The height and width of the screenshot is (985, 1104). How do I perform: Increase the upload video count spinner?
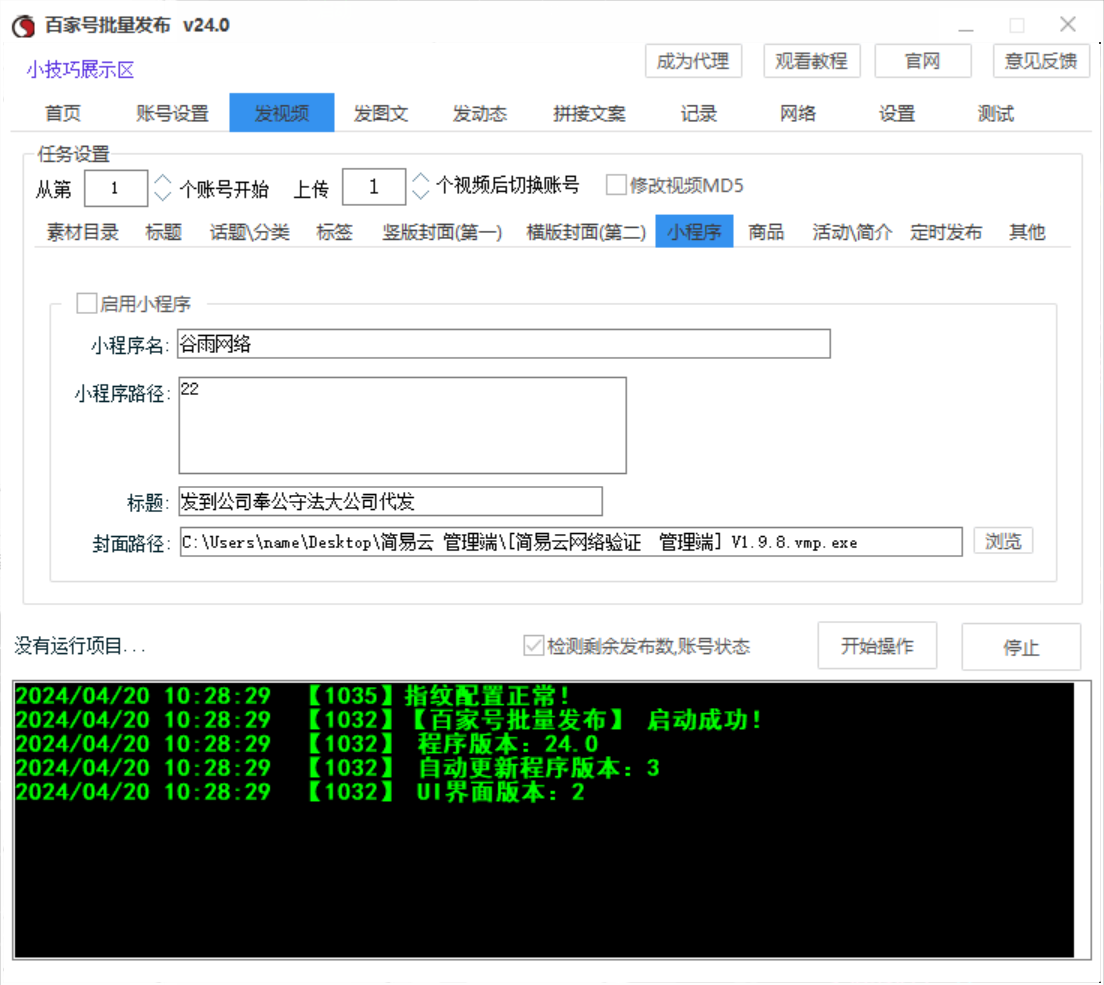click(420, 179)
